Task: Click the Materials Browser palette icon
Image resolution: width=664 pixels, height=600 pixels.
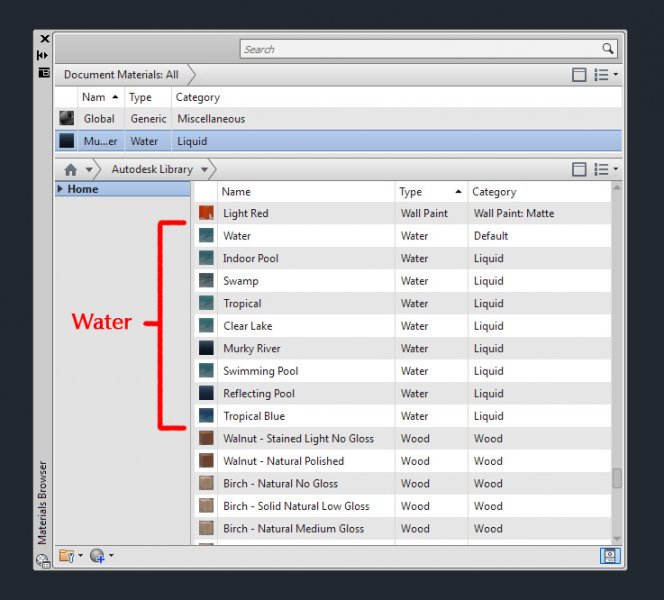Action: (x=43, y=561)
